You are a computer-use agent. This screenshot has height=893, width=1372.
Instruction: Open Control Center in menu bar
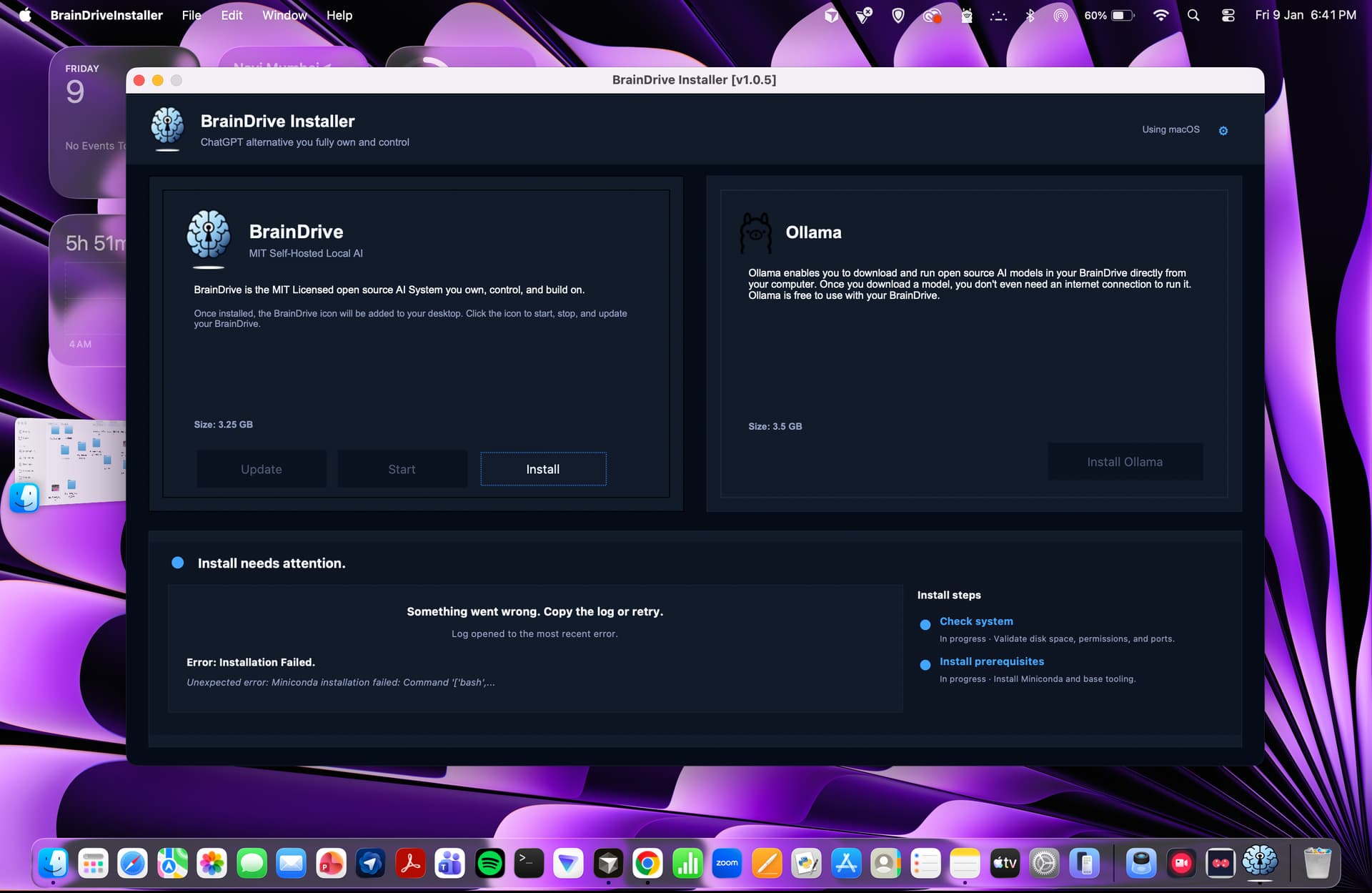(x=1228, y=15)
